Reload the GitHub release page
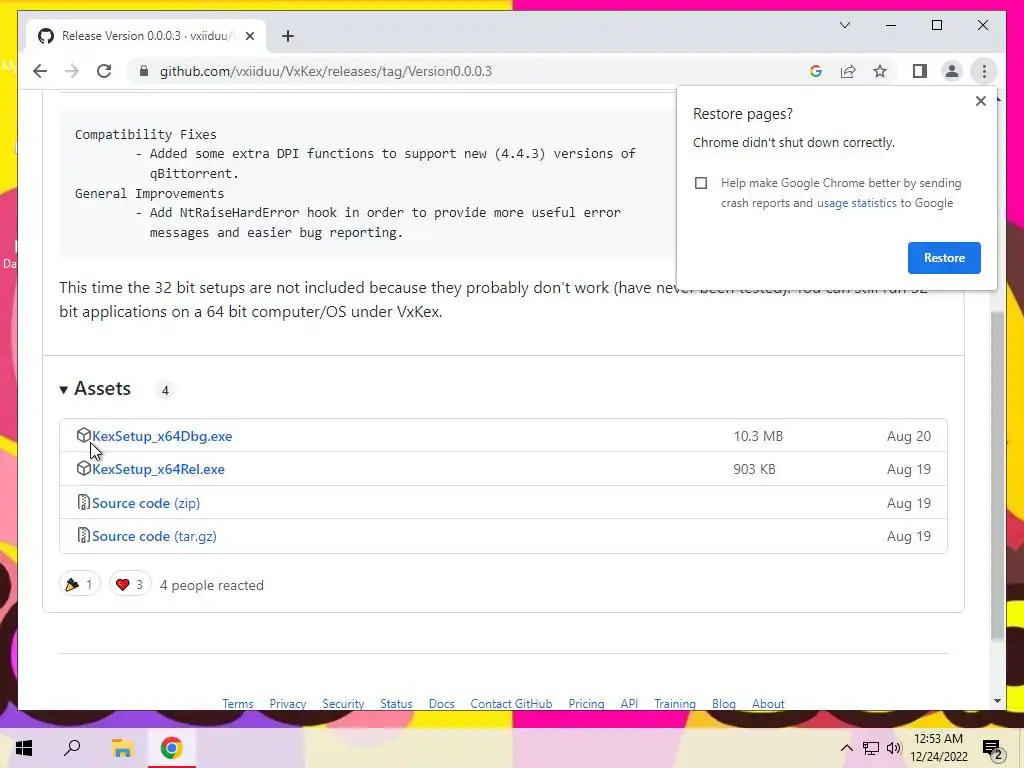The height and width of the screenshot is (768, 1024). point(104,71)
